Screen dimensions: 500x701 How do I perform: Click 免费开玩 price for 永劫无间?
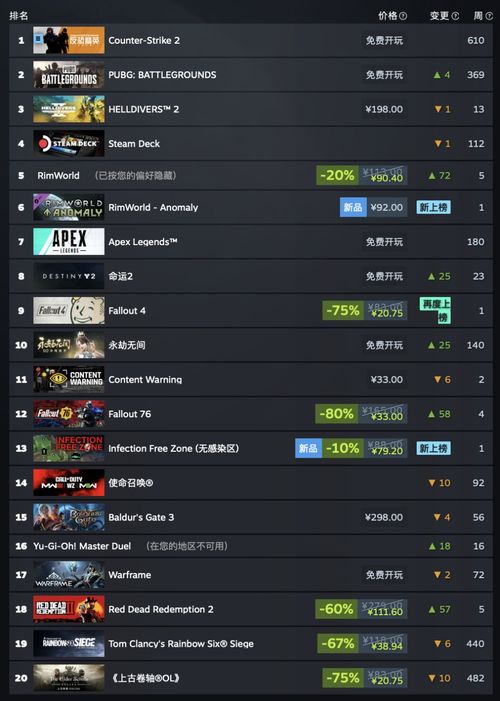(x=384, y=345)
